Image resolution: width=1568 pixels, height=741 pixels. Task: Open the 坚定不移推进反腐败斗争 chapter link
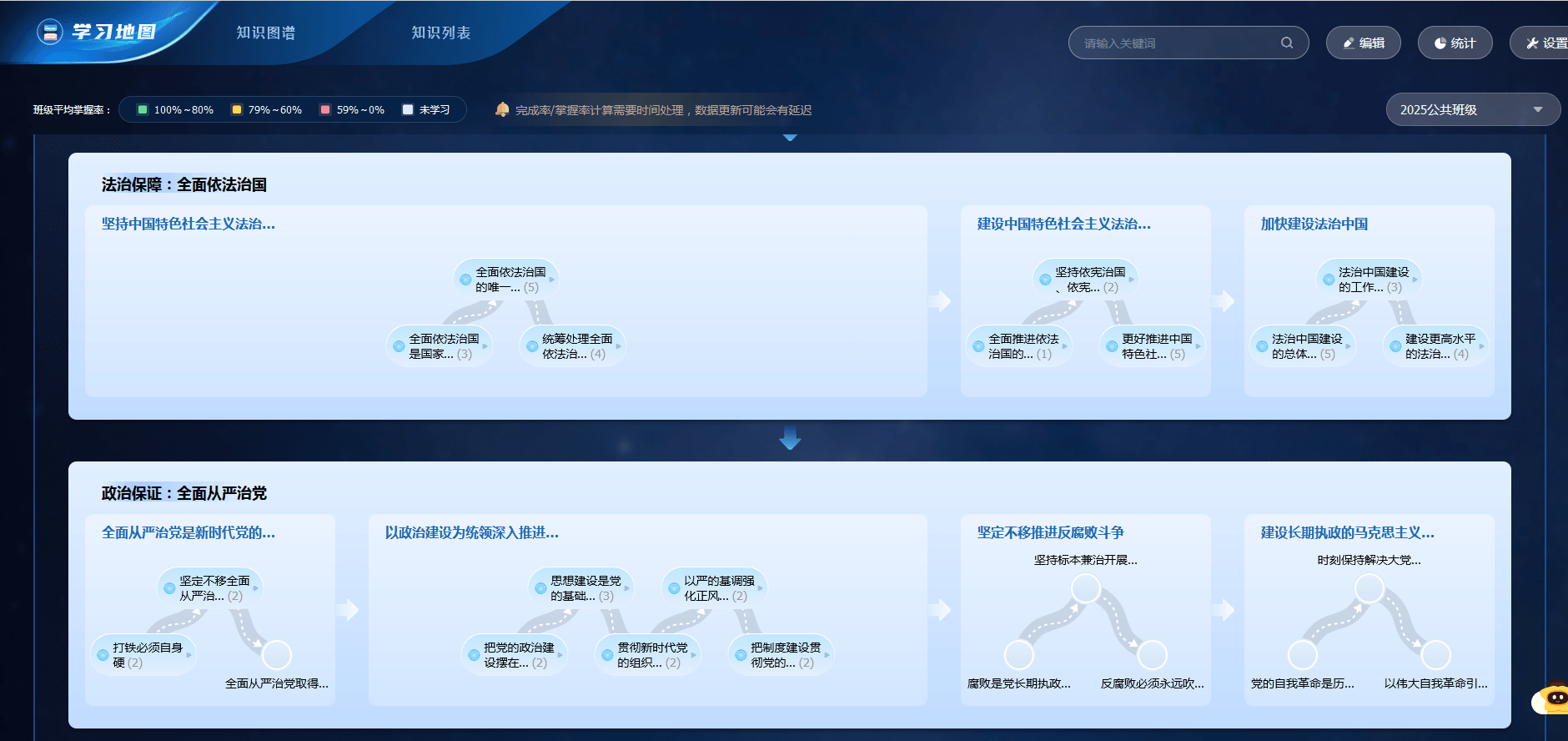coord(1050,532)
